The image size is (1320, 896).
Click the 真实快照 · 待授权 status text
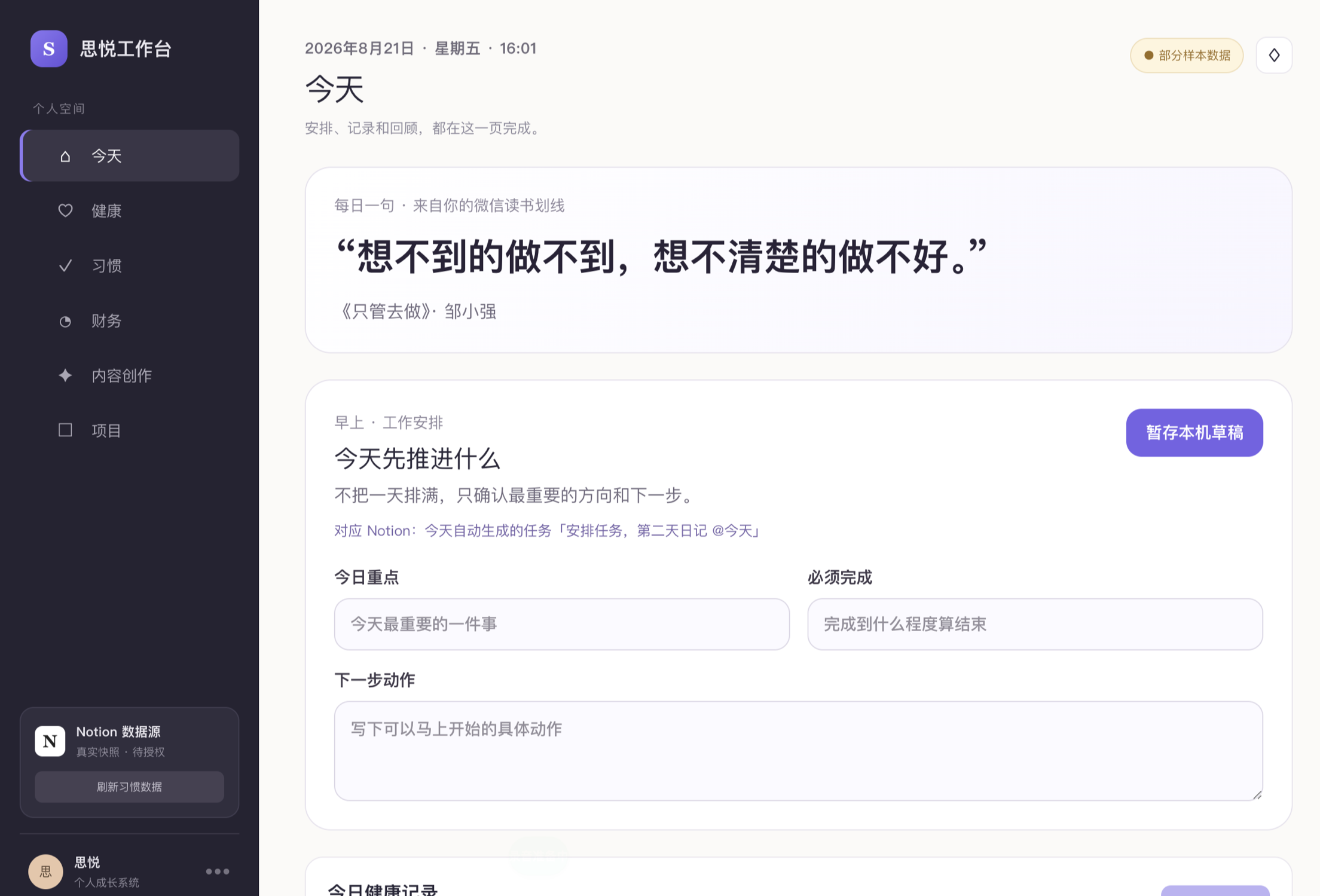pos(120,752)
